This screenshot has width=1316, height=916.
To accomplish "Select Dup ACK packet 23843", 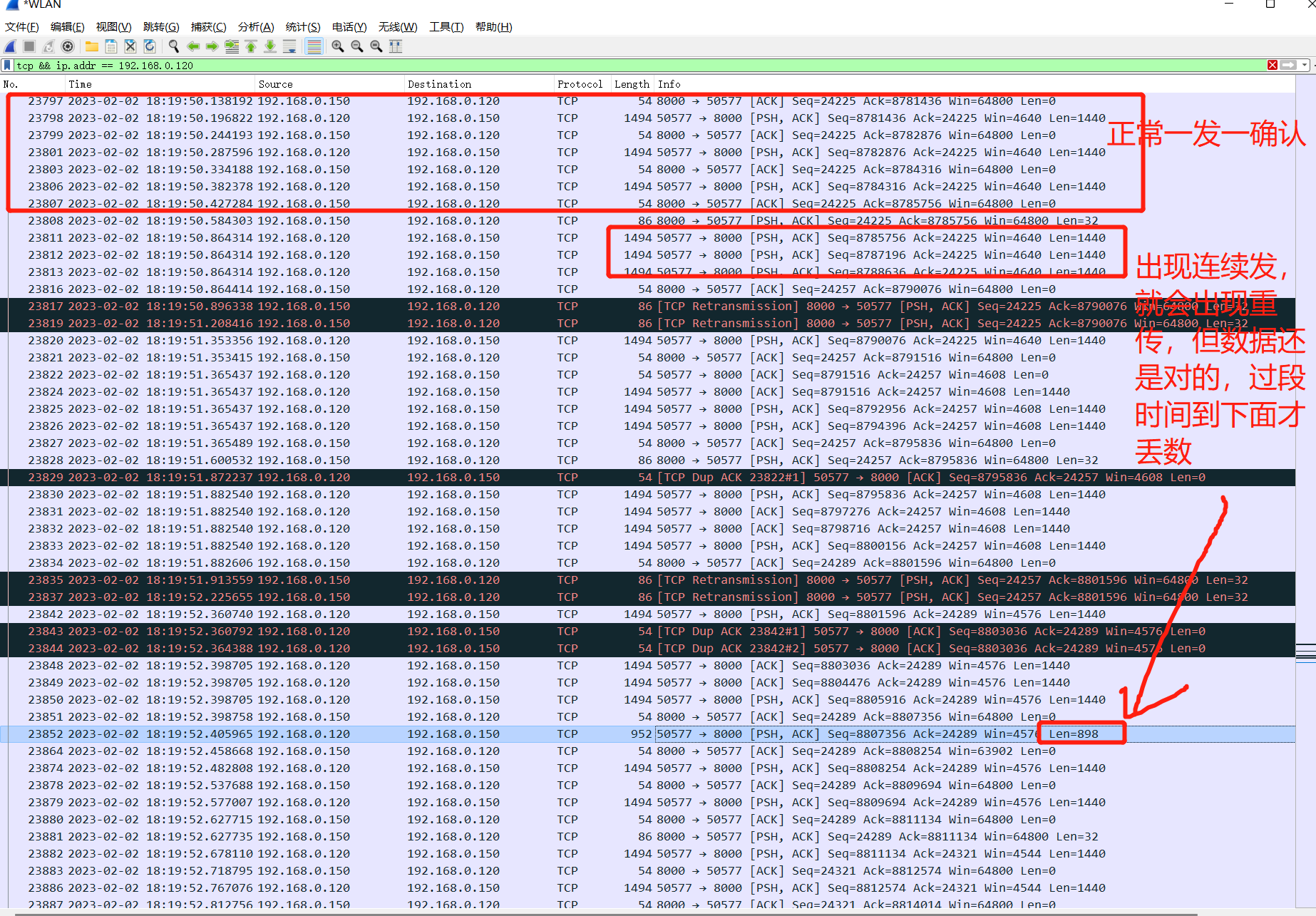I will [647, 631].
